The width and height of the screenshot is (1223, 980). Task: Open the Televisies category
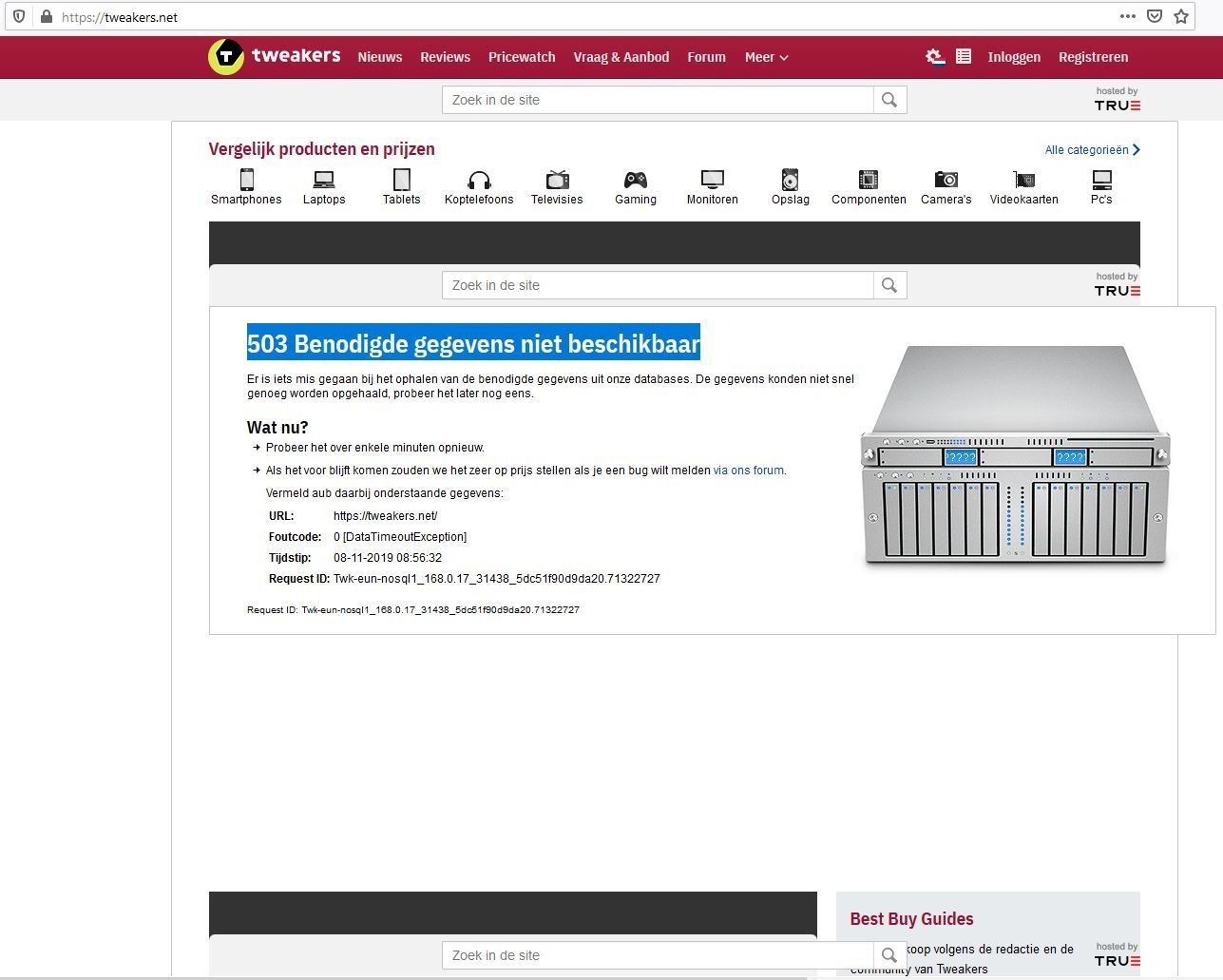point(557,187)
